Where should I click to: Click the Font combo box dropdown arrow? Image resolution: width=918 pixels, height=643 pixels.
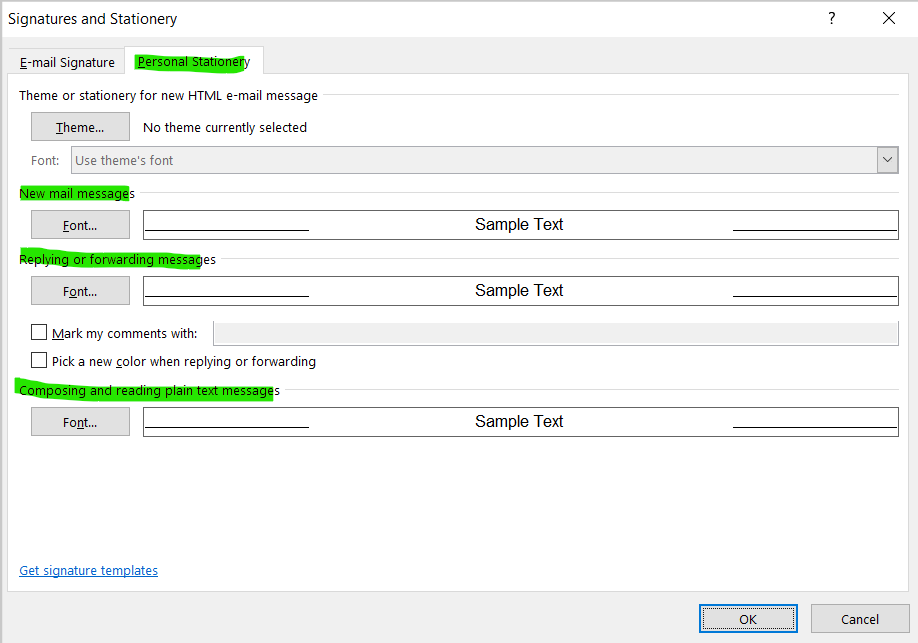[x=887, y=159]
